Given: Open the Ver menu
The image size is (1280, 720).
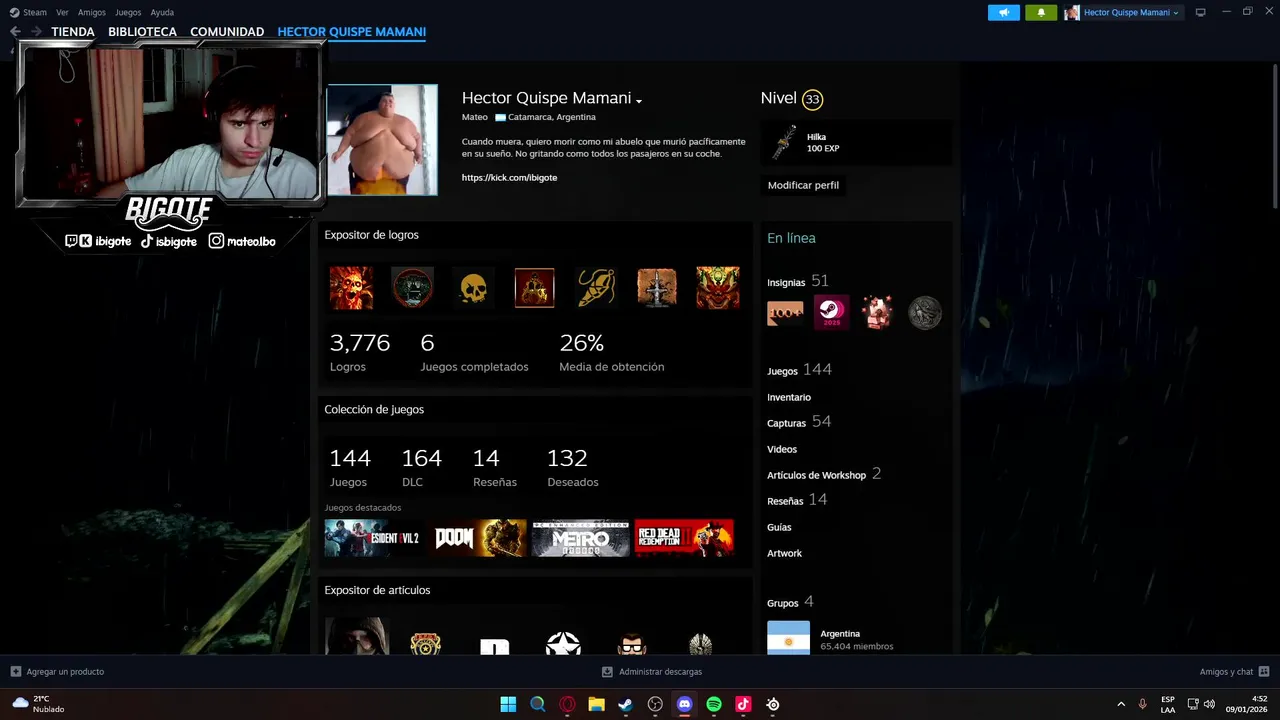Looking at the screenshot, I should point(62,12).
